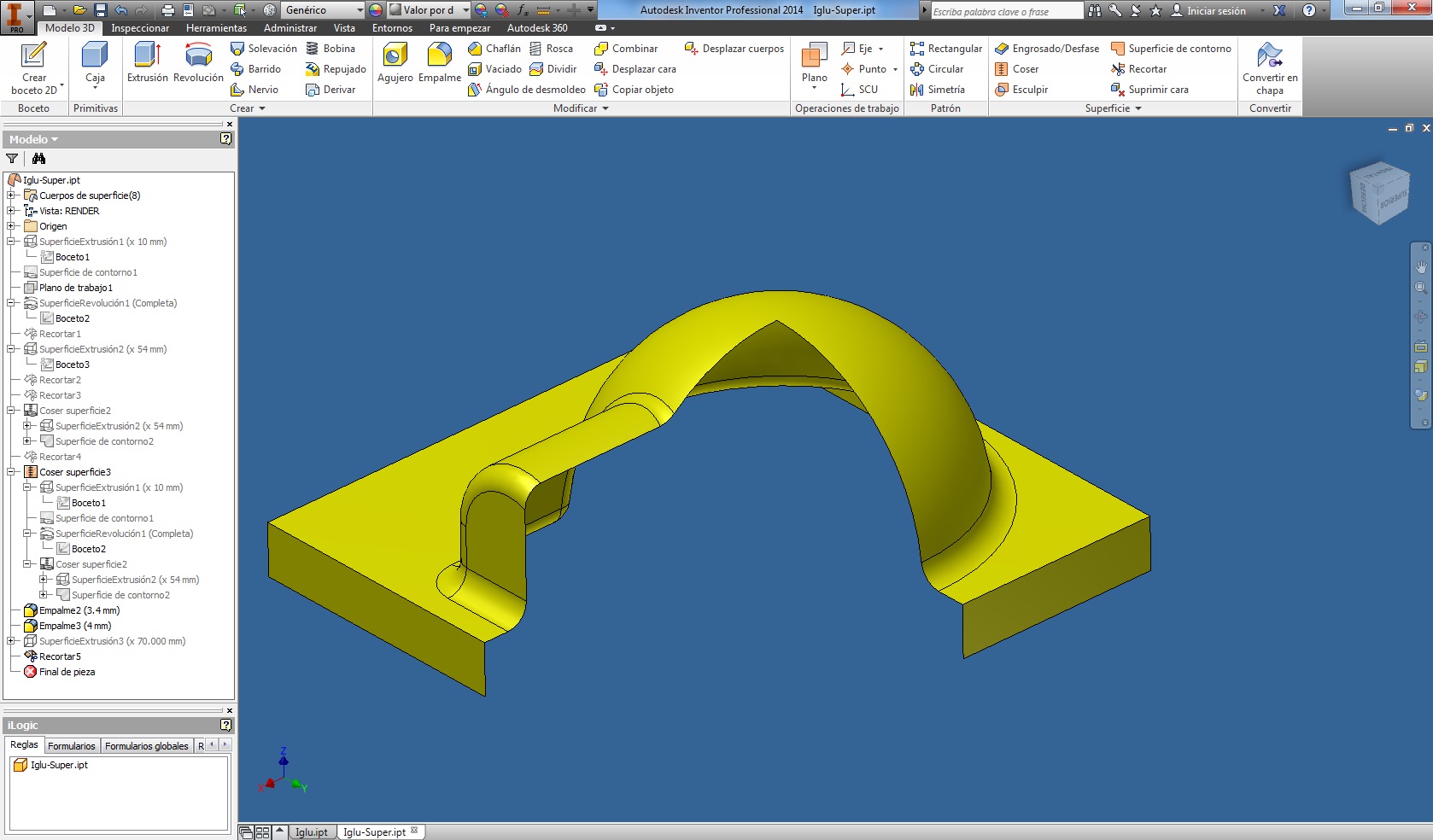Select Final de pieza marker
The image size is (1433, 840).
click(60, 672)
